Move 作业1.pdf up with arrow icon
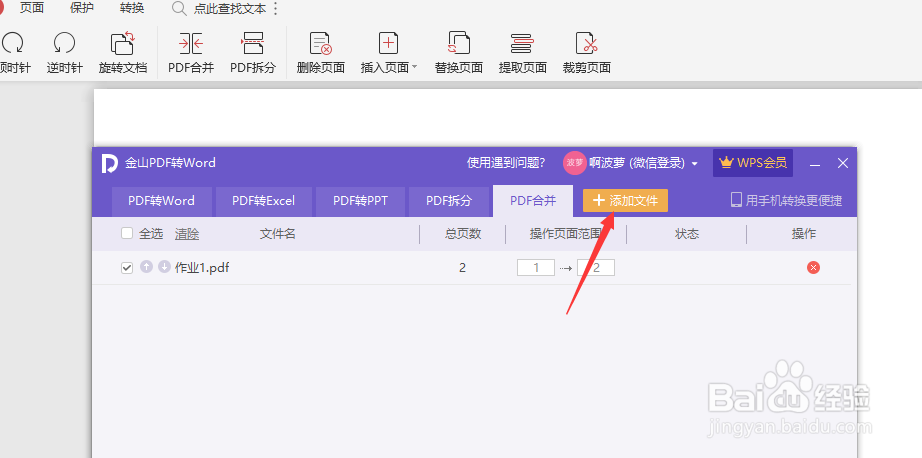 [146, 267]
